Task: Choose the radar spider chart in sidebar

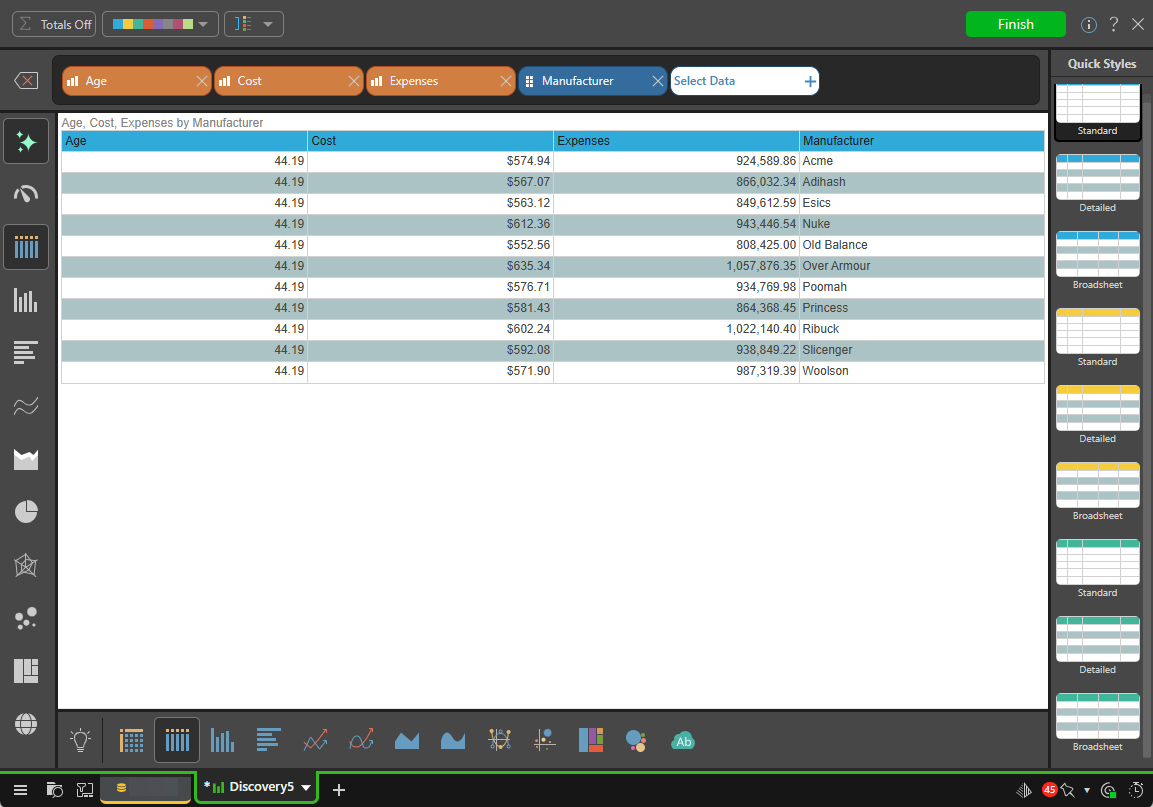Action: tap(26, 566)
